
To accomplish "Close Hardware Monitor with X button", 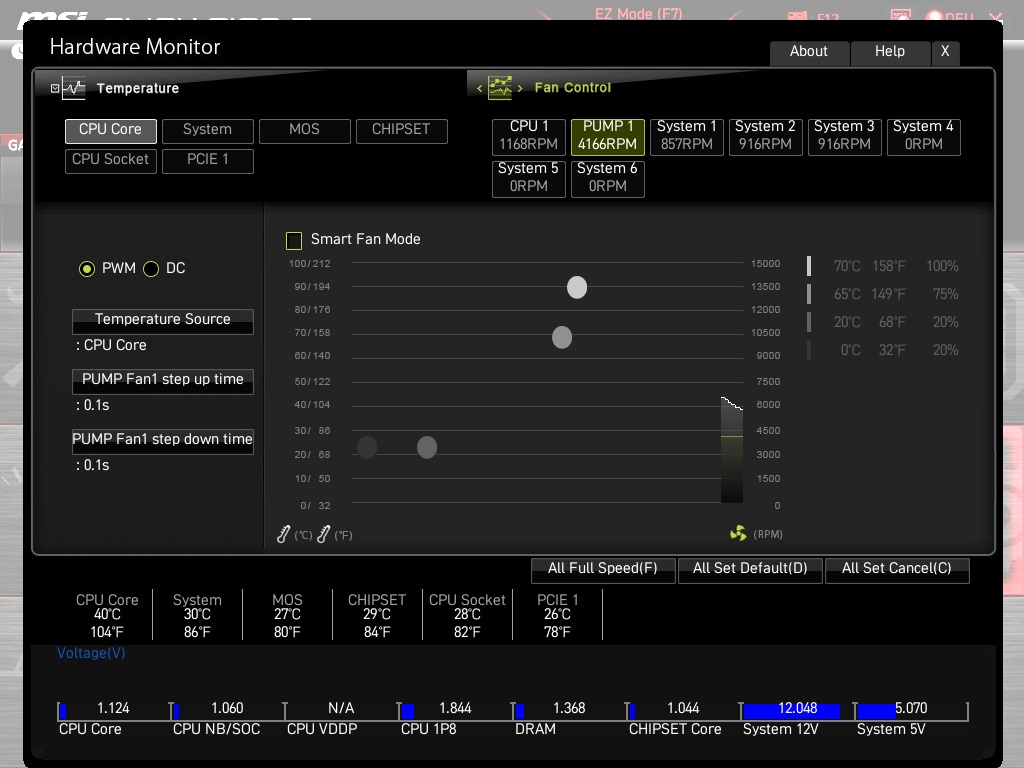I will [x=945, y=52].
